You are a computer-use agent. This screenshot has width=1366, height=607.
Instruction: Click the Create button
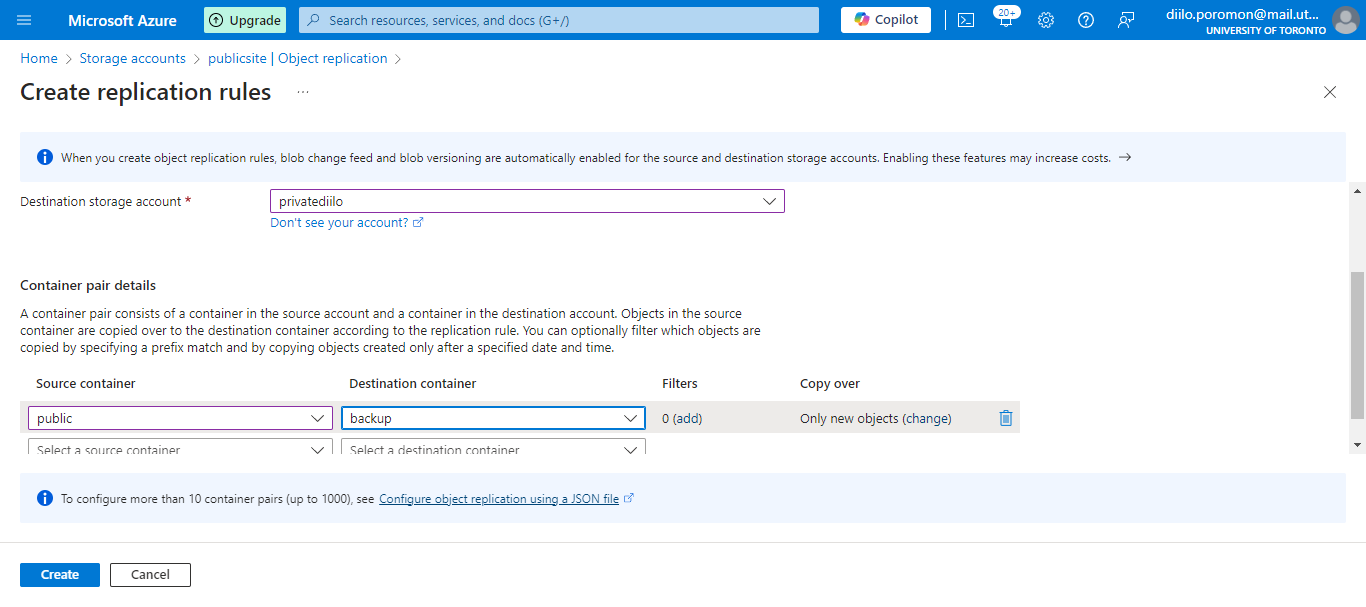coord(60,575)
